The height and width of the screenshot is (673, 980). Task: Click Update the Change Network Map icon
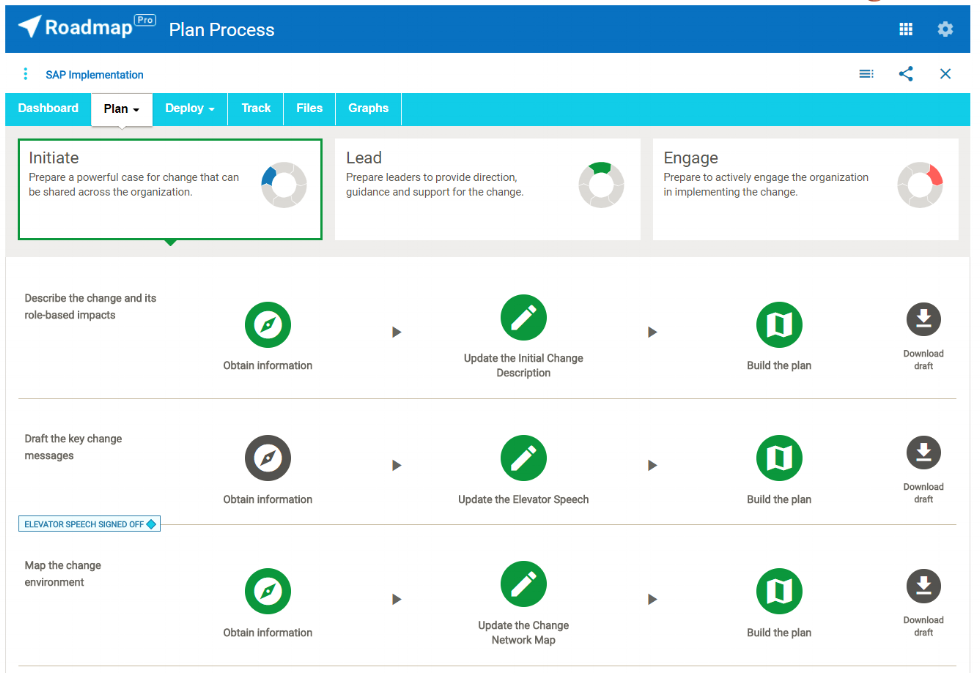pyautogui.click(x=523, y=585)
